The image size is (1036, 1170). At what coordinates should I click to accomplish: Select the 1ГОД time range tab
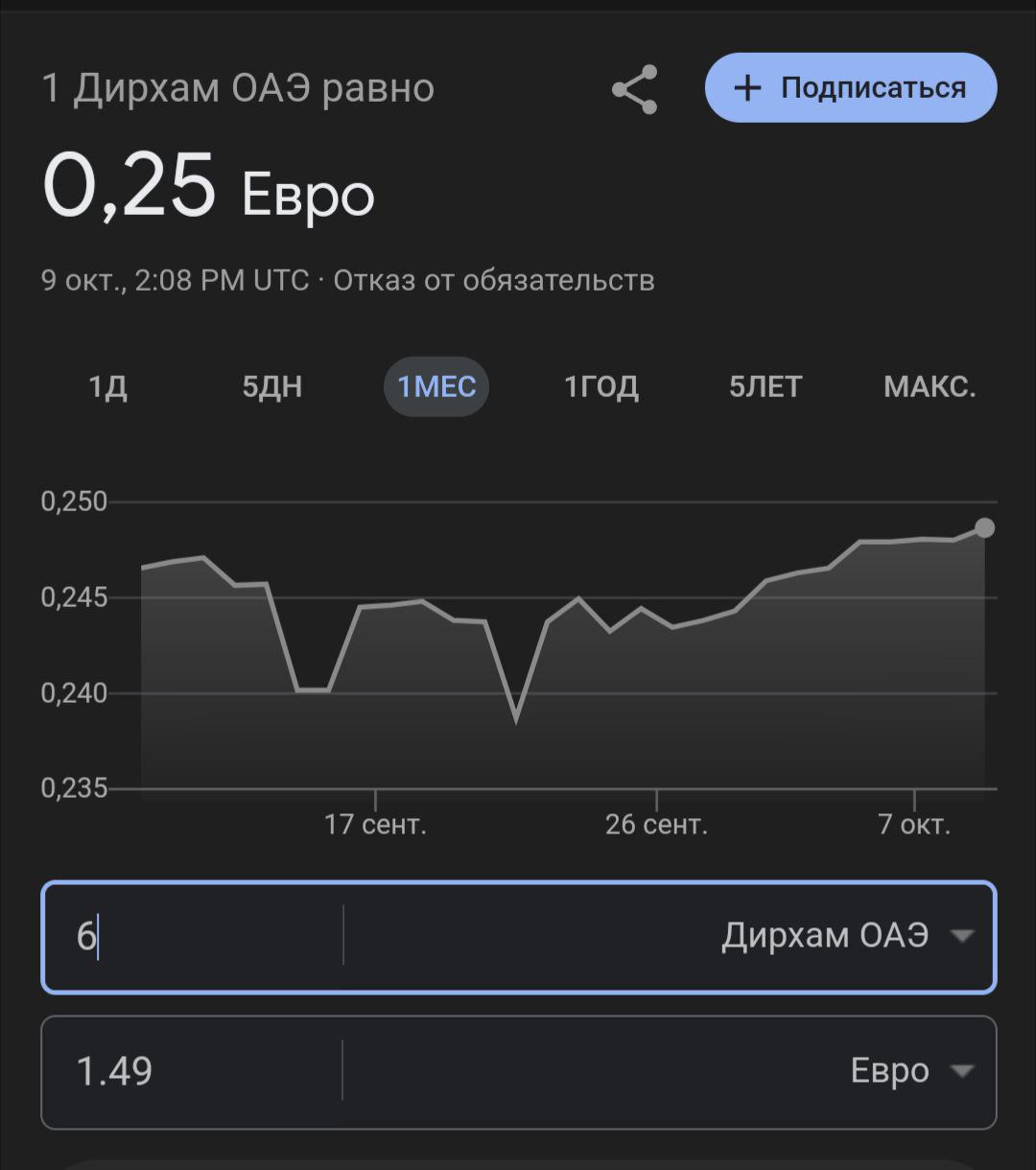601,386
